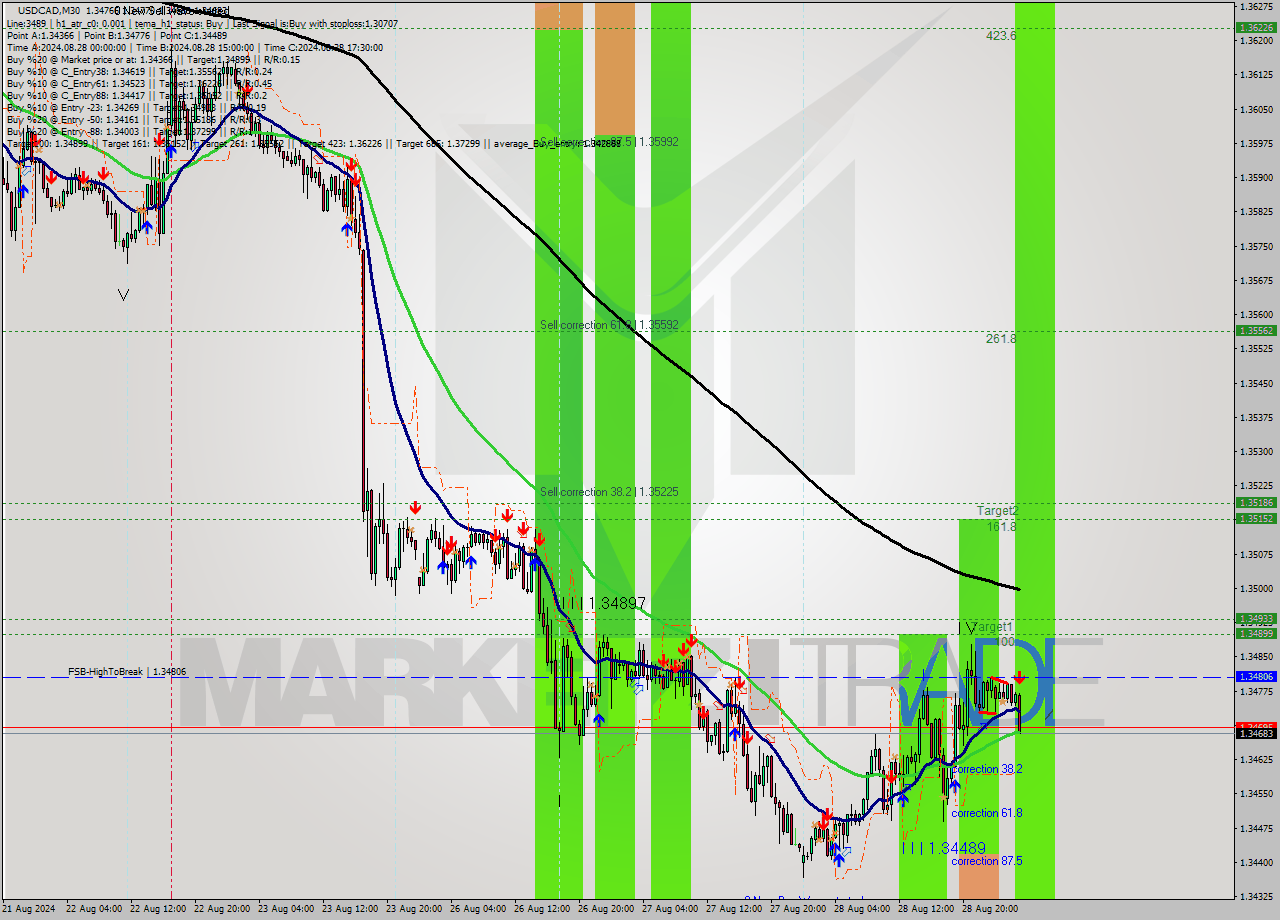Image resolution: width=1280 pixels, height=920 pixels.
Task: Click the USDCAD,M30 symbol title
Action: pos(50,10)
